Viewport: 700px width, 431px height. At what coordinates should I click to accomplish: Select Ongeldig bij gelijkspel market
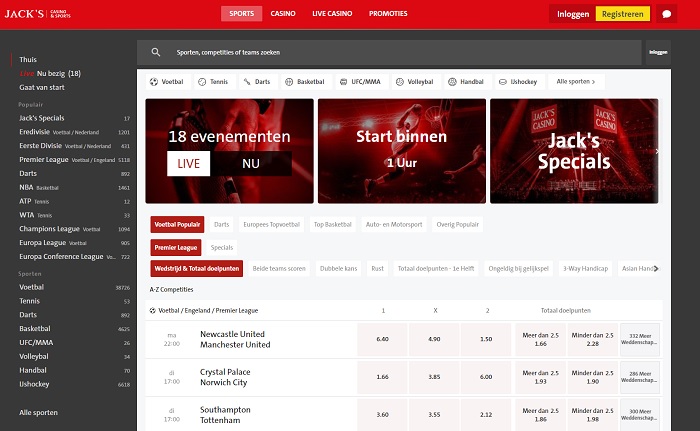tap(518, 268)
